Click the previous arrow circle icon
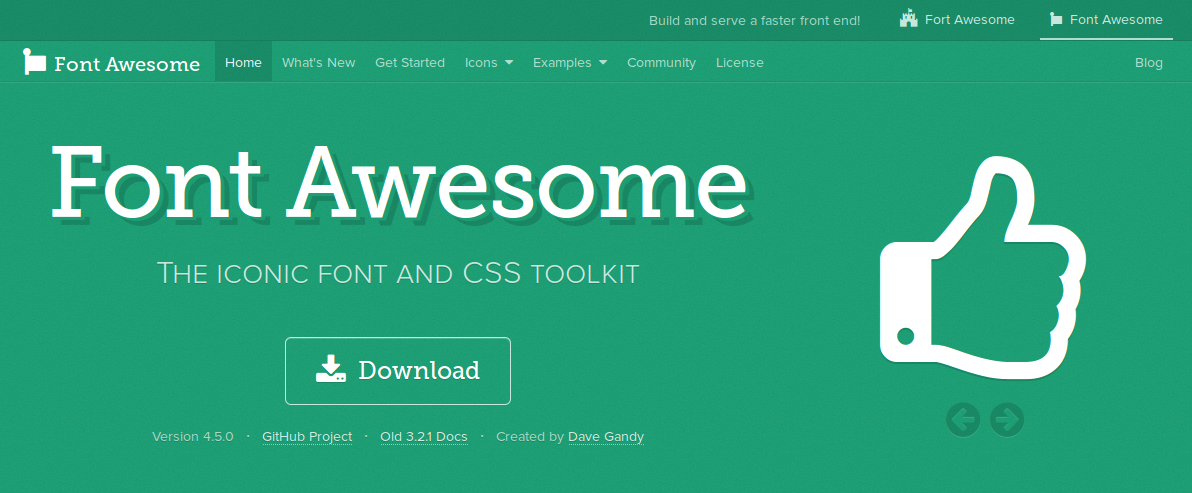 [963, 419]
